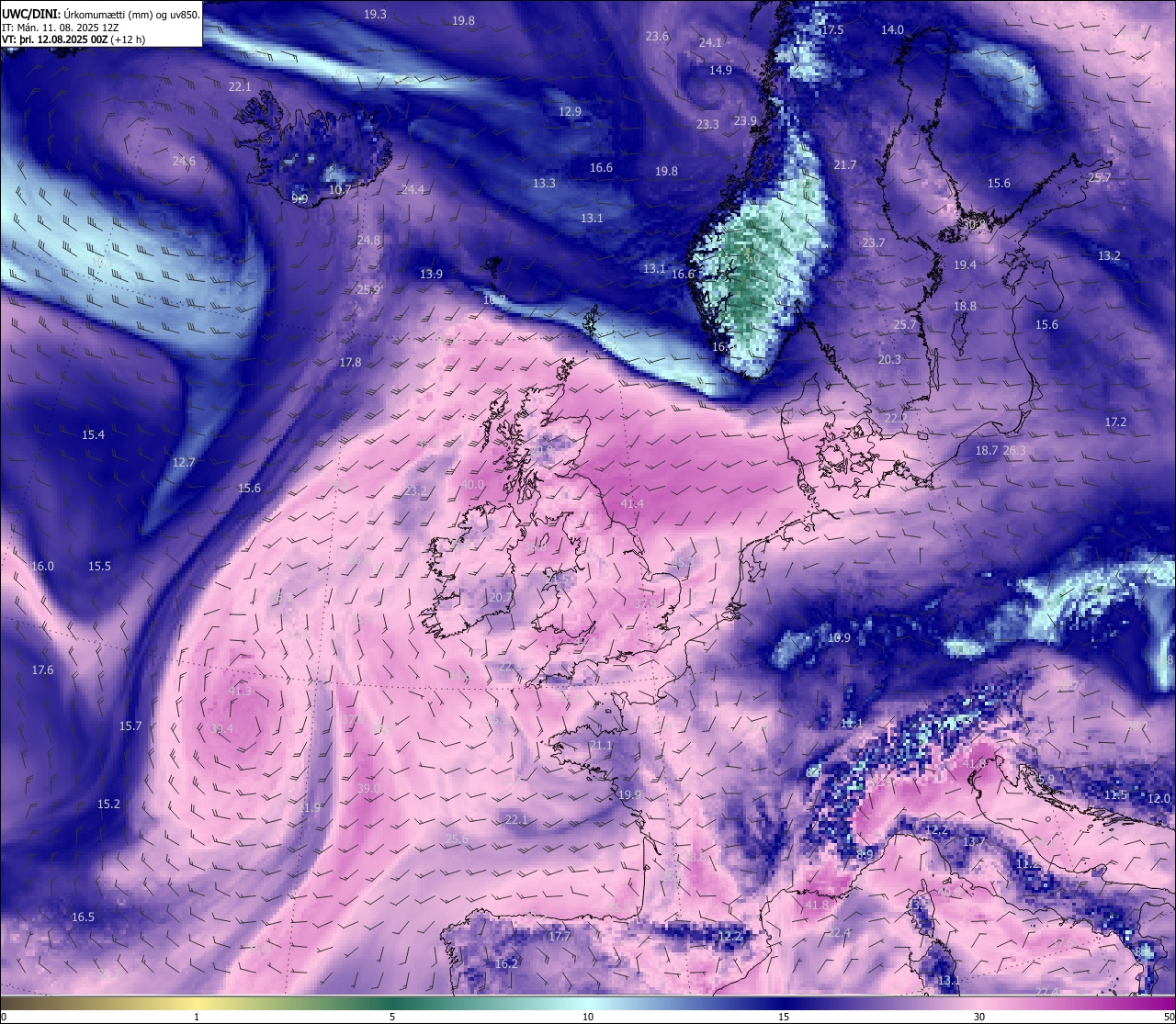Viewport: 1176px width, 1024px height.
Task: Click the 16.2 value over Spain
Action: [x=507, y=963]
